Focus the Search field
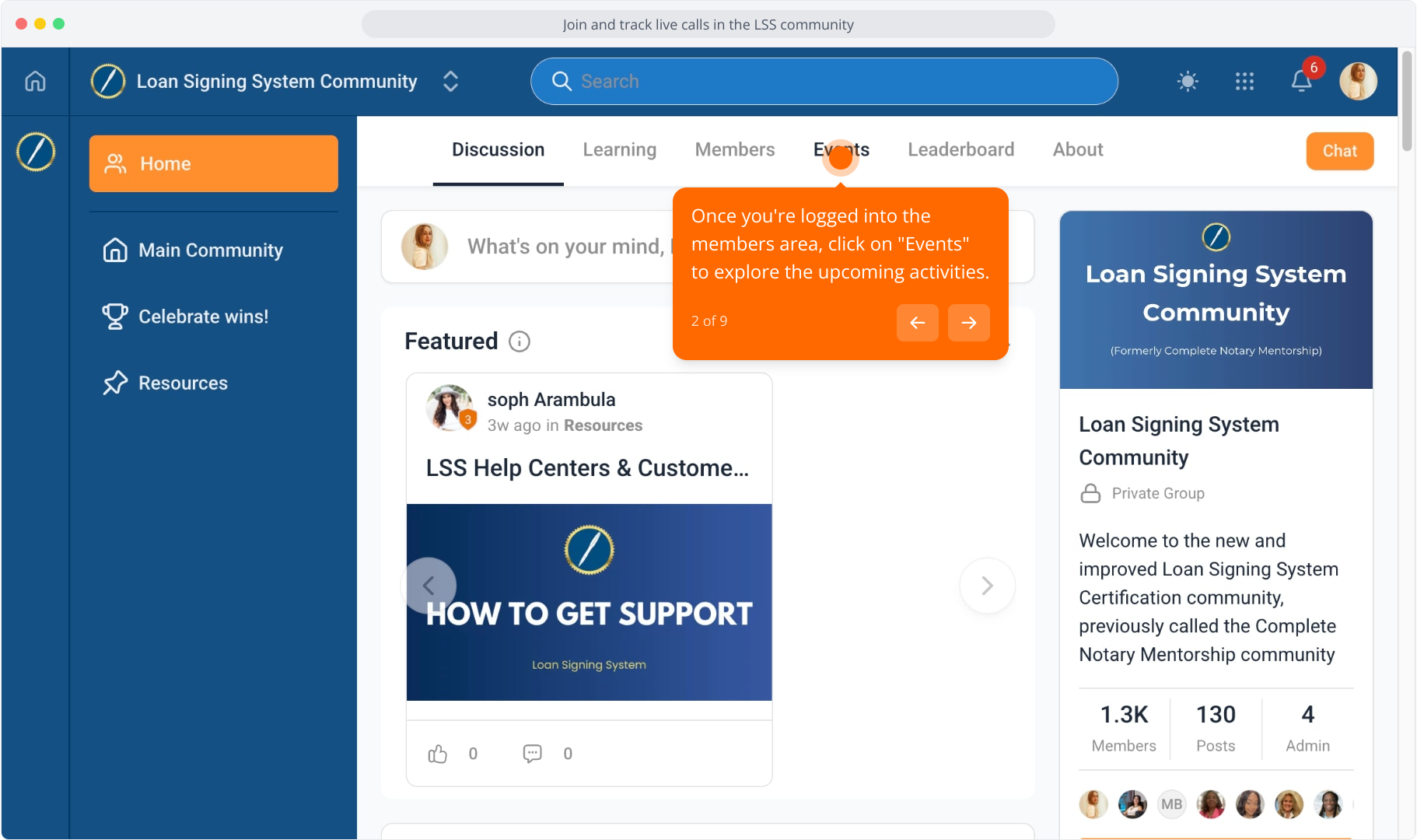1417x840 pixels. tap(824, 81)
